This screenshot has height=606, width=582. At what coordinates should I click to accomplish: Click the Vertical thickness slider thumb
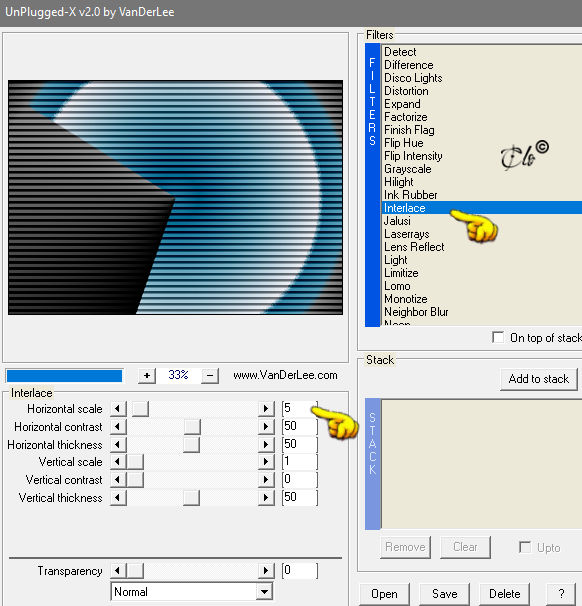coord(191,498)
